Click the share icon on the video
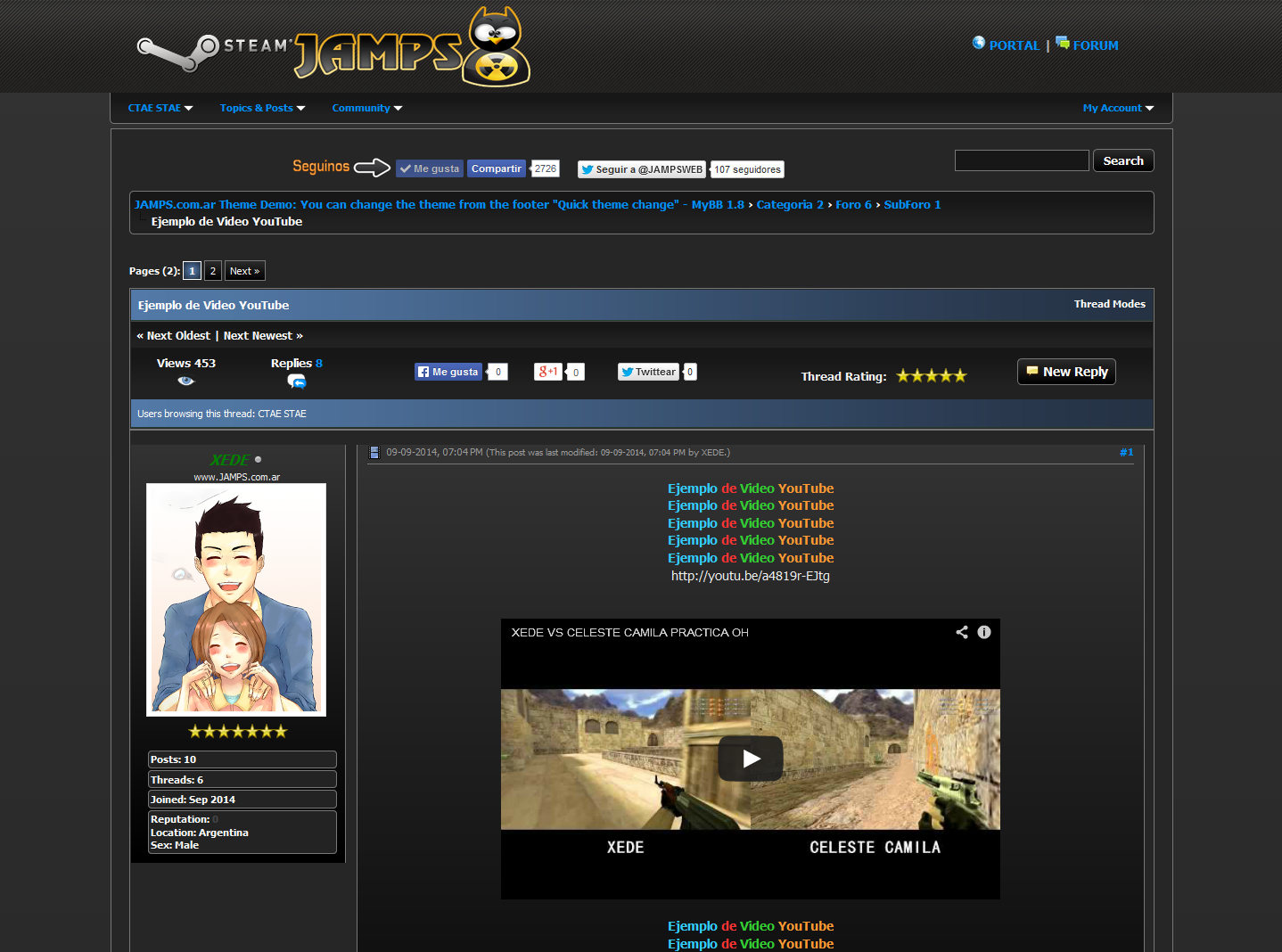The image size is (1282, 952). pyautogui.click(x=961, y=632)
